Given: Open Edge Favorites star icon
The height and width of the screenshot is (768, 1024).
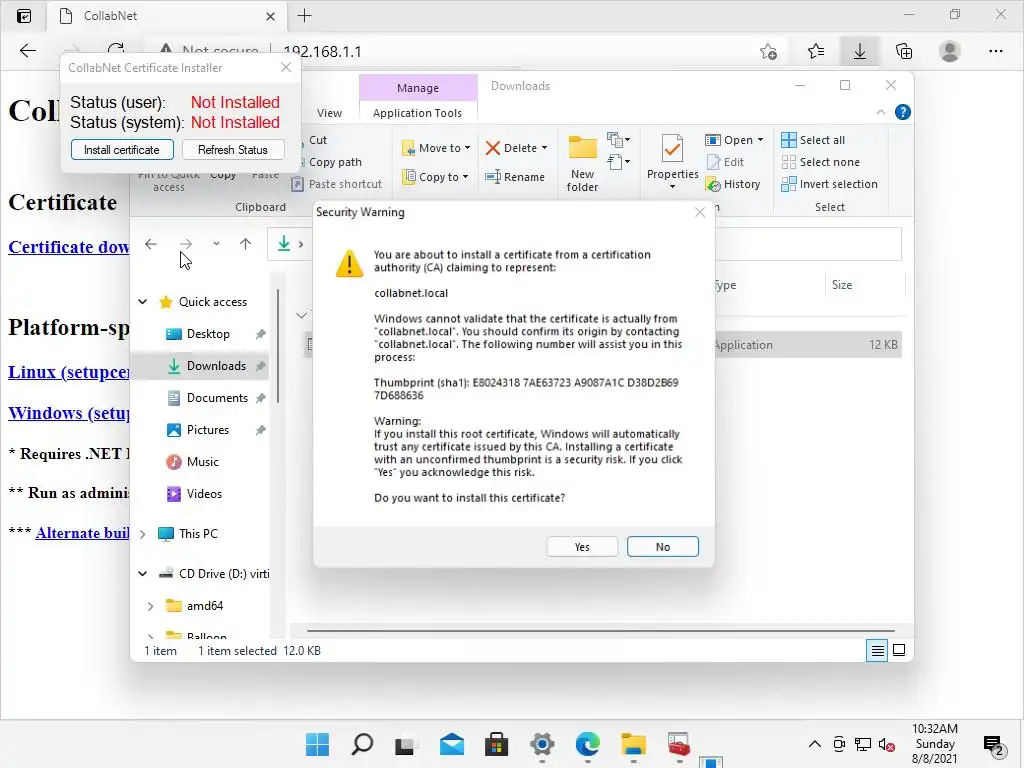Looking at the screenshot, I should (815, 51).
